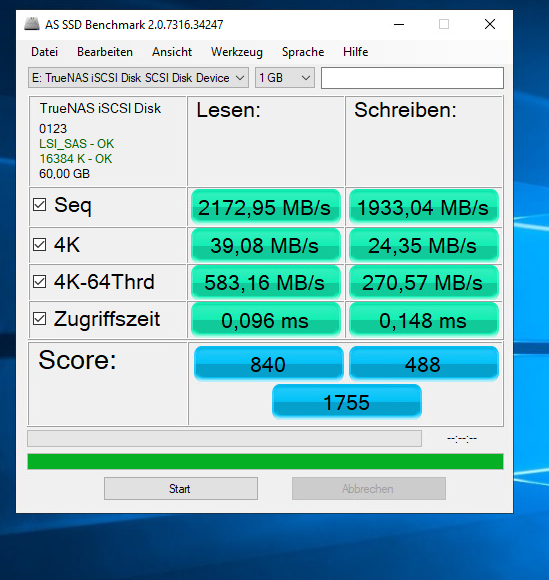549x580 pixels.
Task: Open the Werkzeug menu
Action: [x=237, y=52]
